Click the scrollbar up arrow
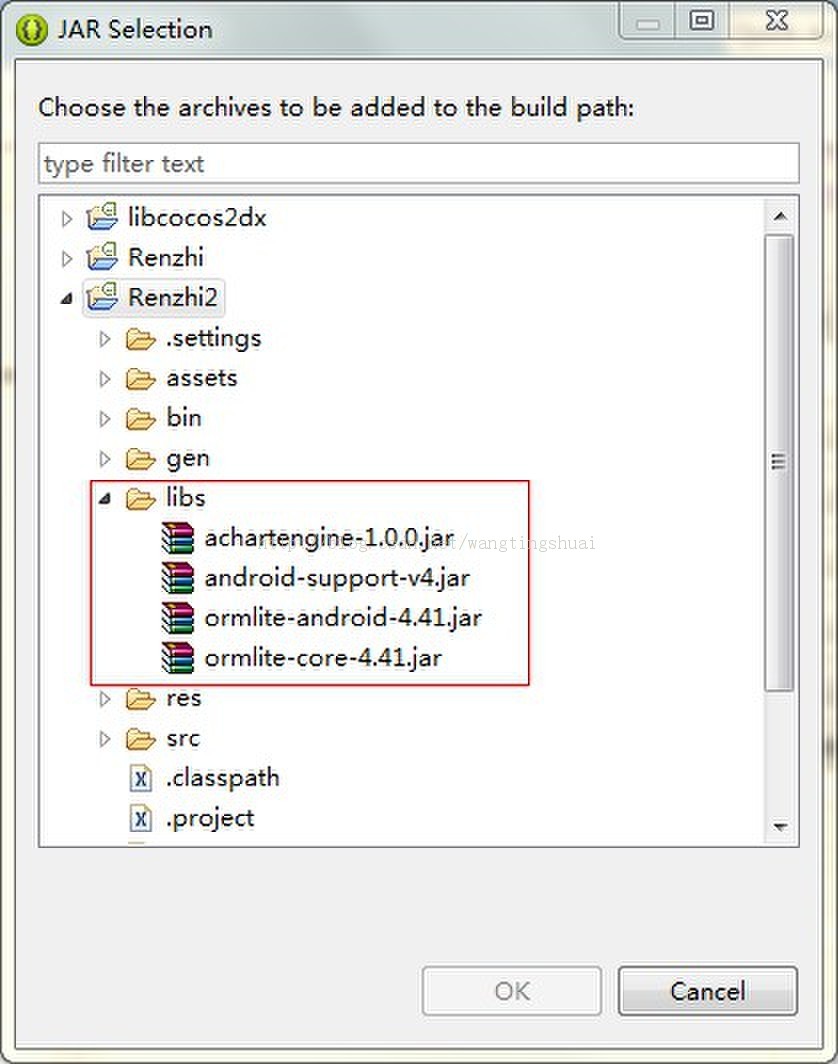This screenshot has height=1064, width=838. pyautogui.click(x=780, y=216)
